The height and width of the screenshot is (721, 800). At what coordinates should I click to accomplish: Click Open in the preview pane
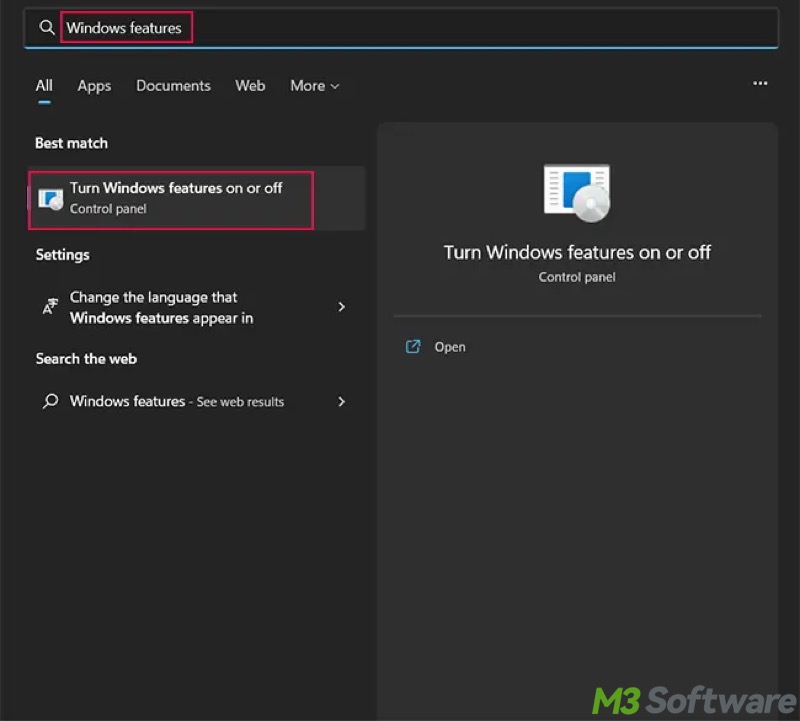449,347
